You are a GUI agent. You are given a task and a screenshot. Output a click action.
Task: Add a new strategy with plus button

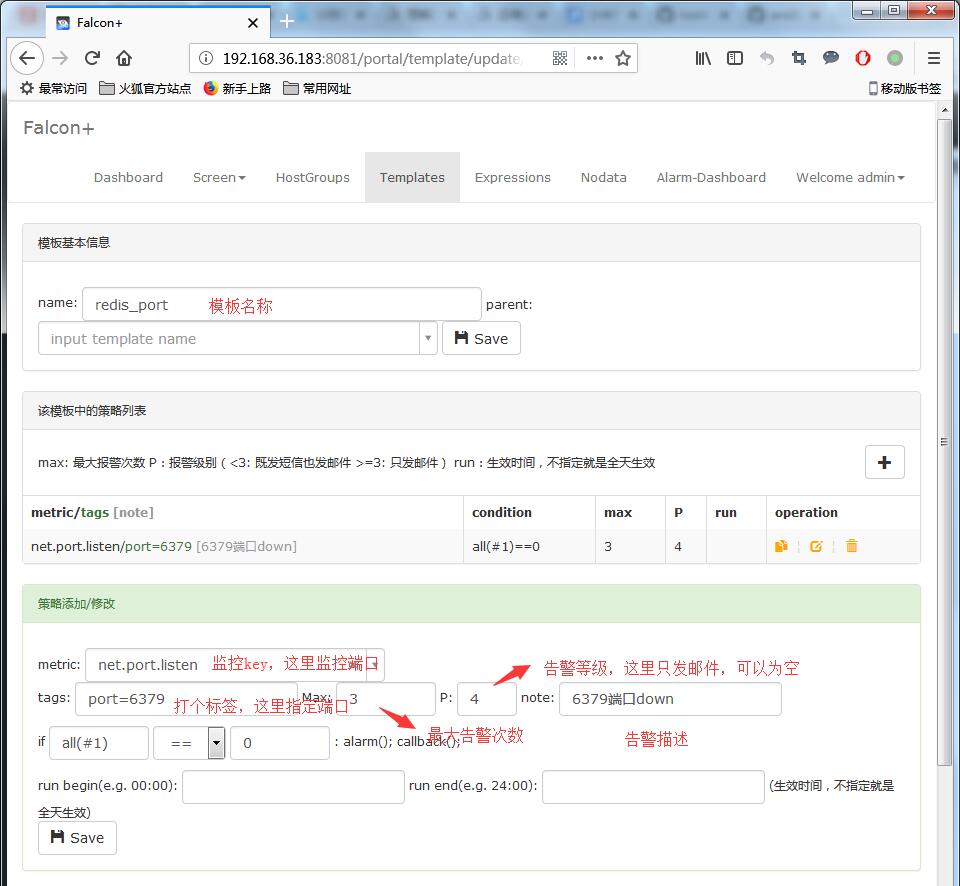(884, 462)
